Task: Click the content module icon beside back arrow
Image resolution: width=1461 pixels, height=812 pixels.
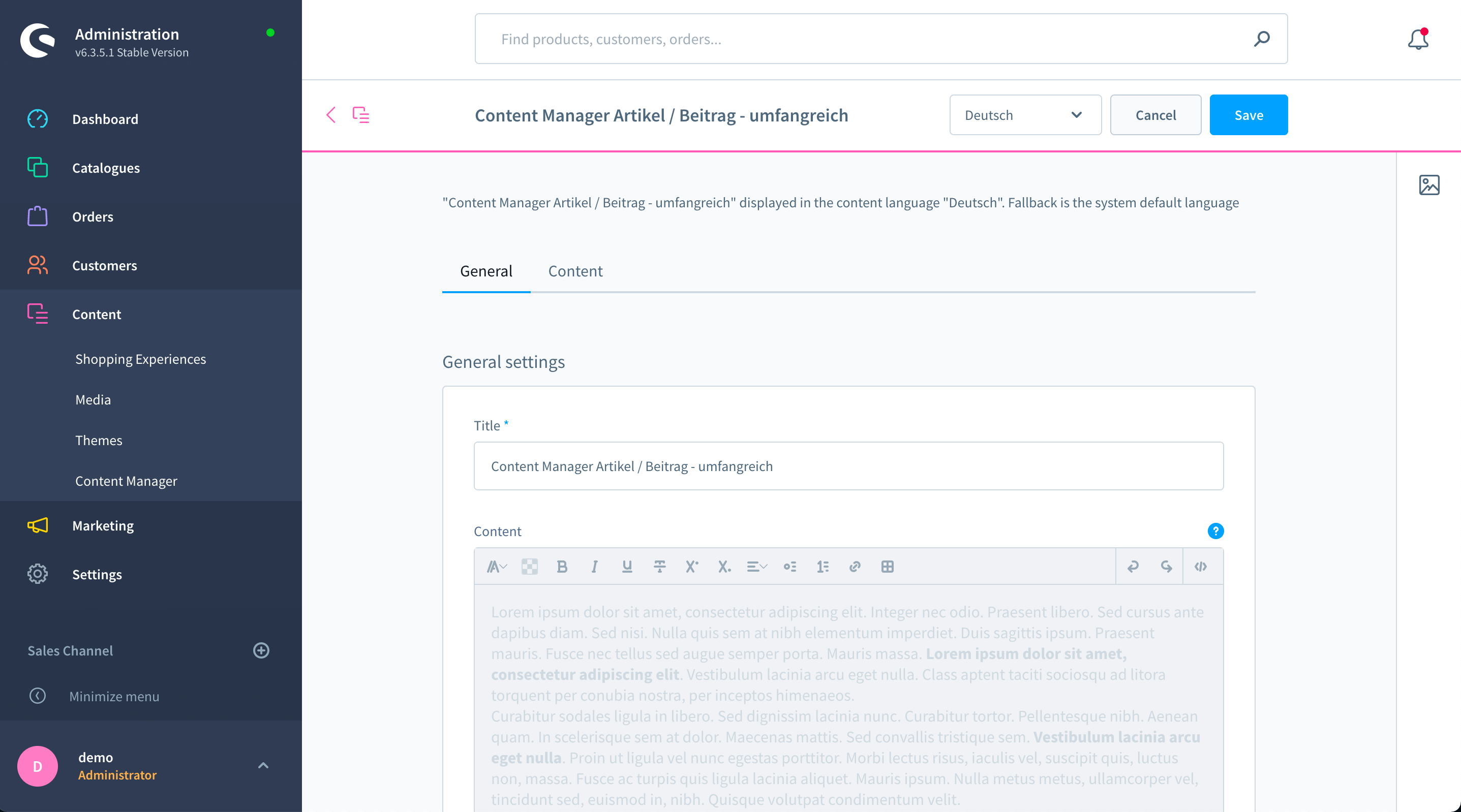Action: coord(361,114)
